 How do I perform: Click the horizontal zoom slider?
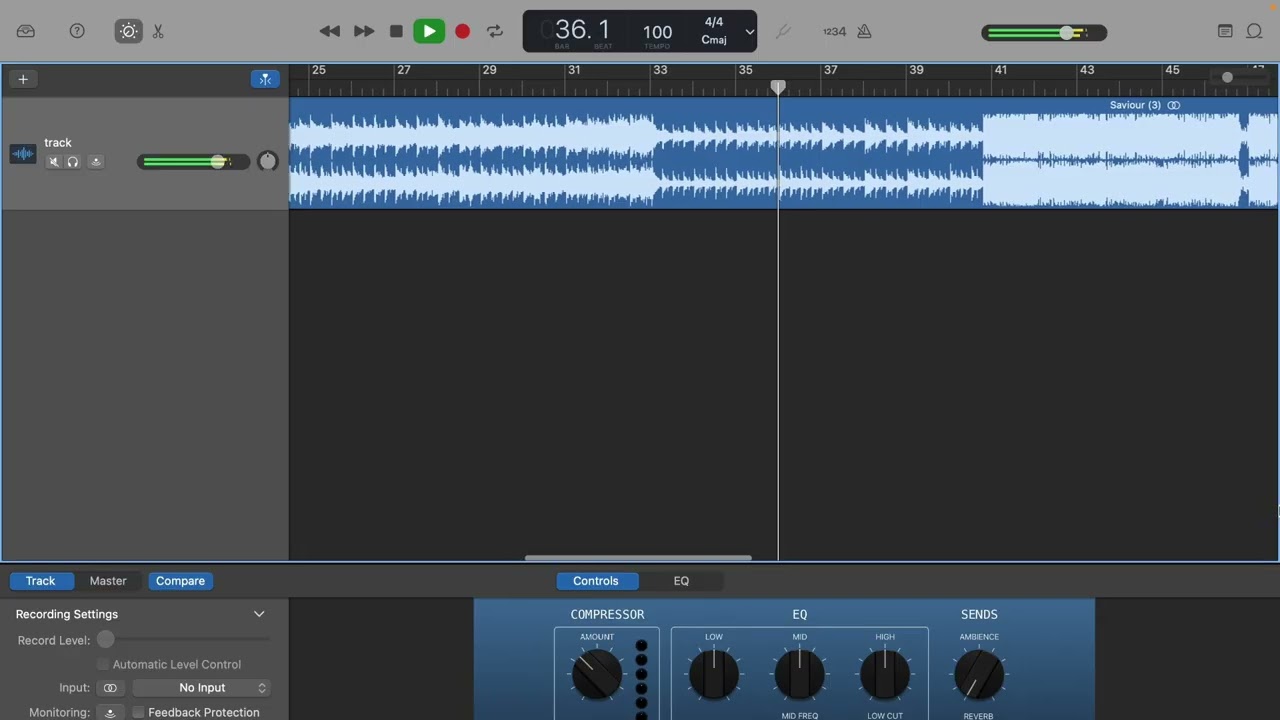1237,77
